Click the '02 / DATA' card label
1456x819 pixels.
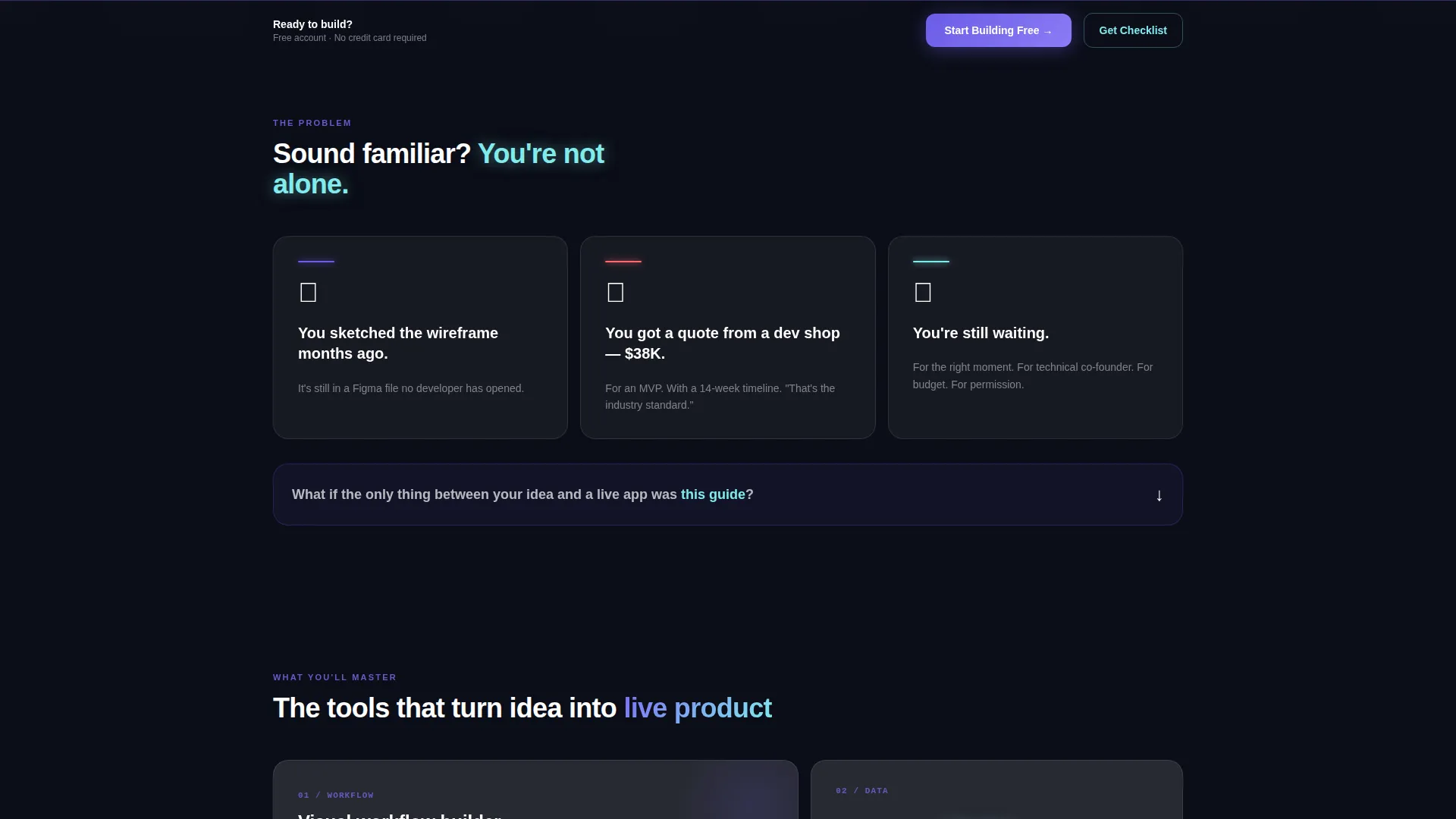coord(862,791)
